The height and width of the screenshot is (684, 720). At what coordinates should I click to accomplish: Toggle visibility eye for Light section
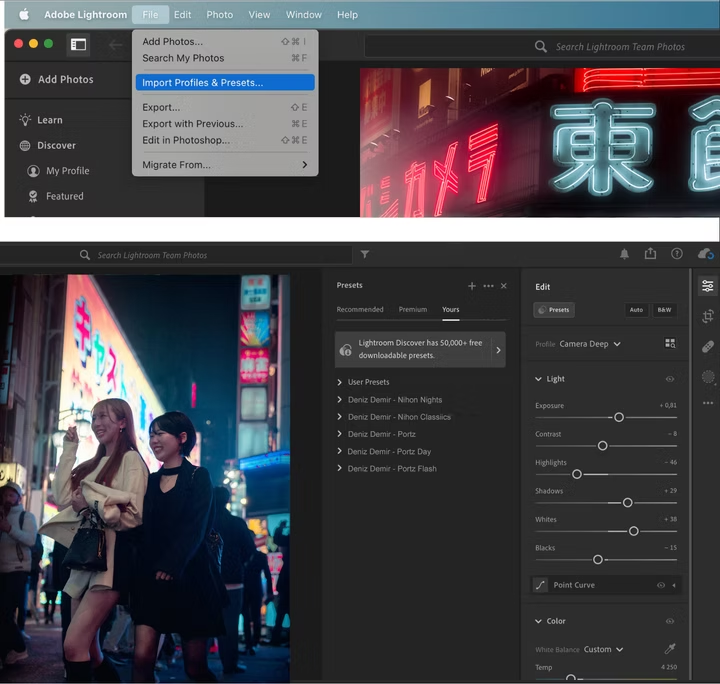coord(670,379)
